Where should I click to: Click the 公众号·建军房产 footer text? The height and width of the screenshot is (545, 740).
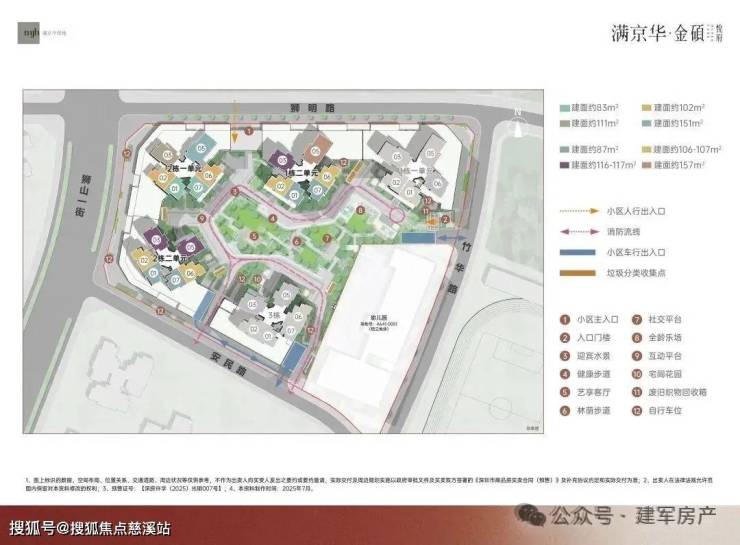[x=633, y=515]
